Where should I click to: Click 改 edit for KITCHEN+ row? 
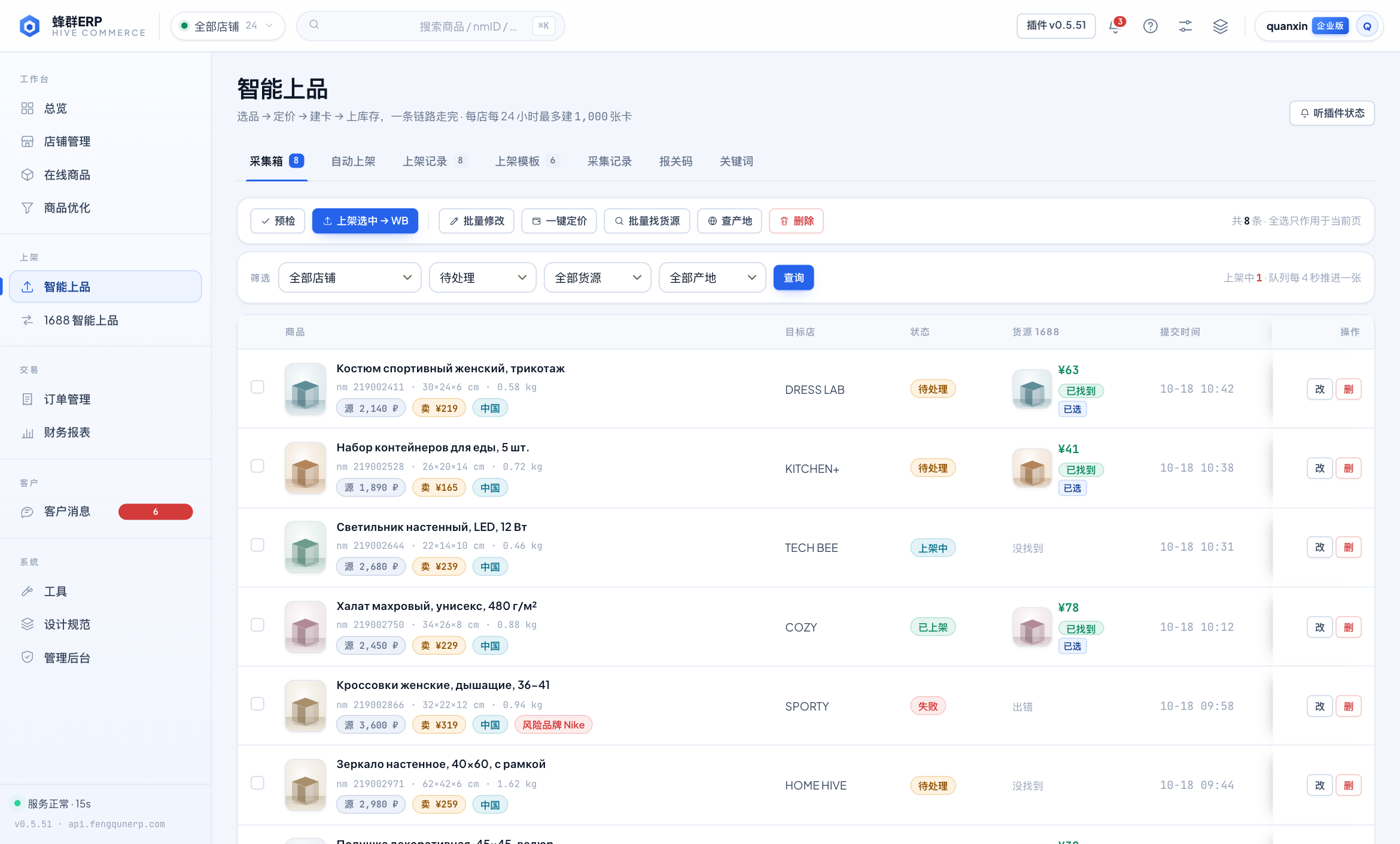[x=1320, y=468]
